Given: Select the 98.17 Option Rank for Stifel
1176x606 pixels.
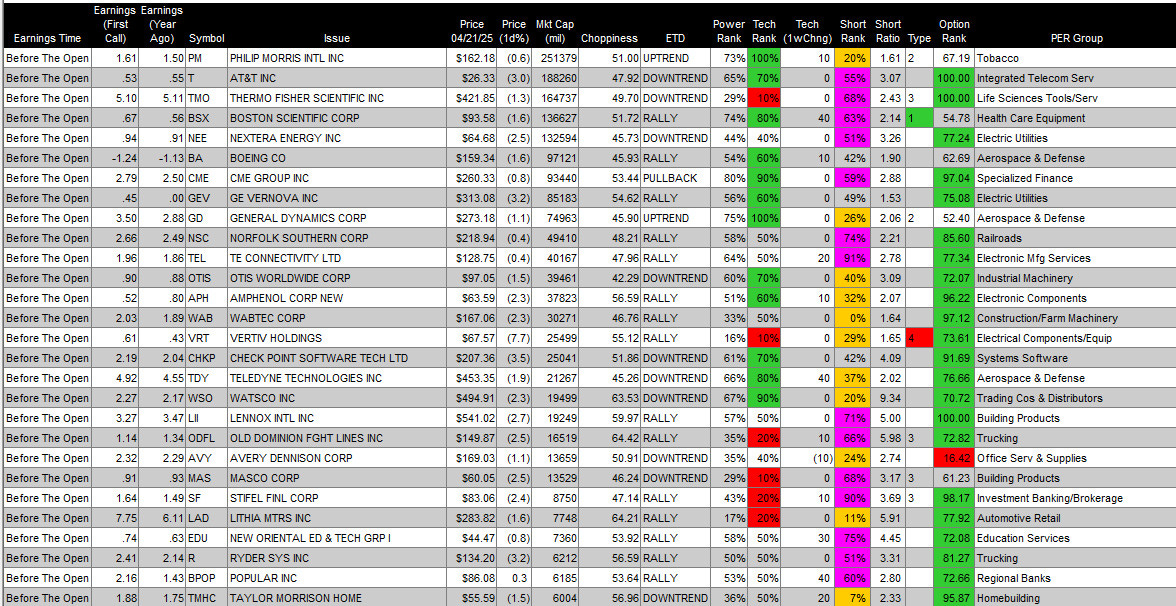Looking at the screenshot, I should click(953, 498).
